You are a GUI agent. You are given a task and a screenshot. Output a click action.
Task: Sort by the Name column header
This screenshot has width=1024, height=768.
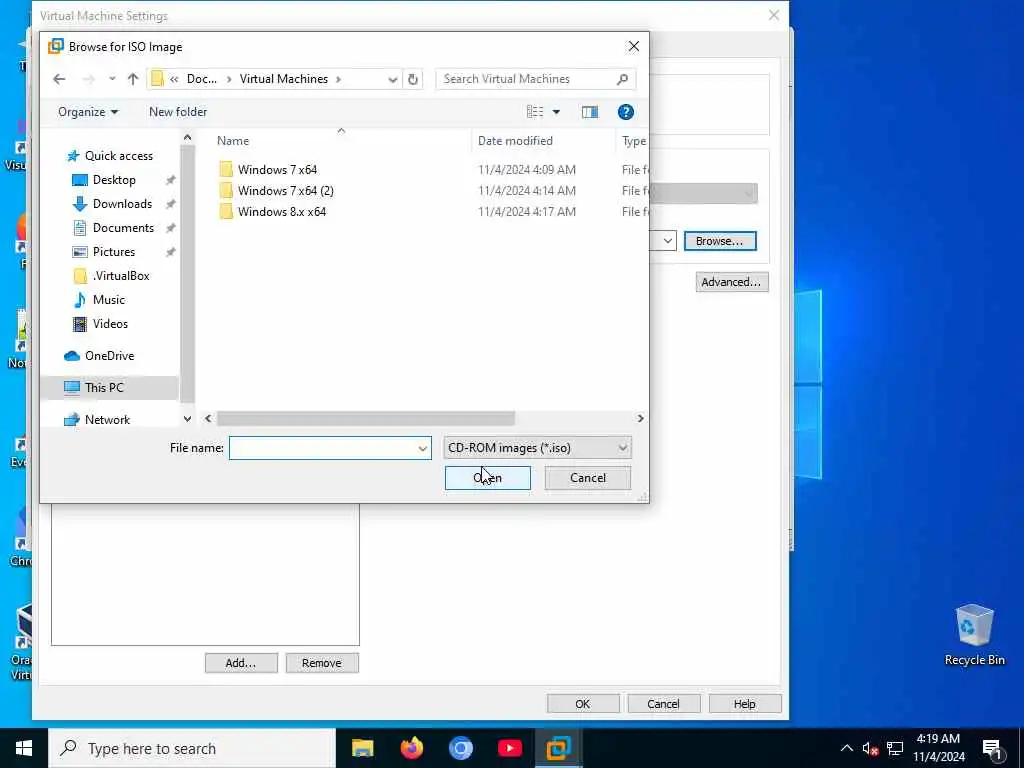coord(232,141)
